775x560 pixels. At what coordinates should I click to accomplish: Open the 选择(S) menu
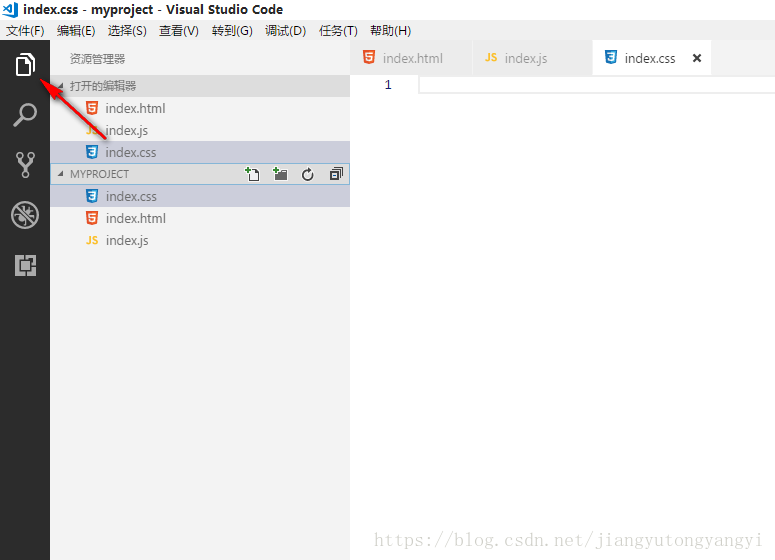tap(127, 31)
